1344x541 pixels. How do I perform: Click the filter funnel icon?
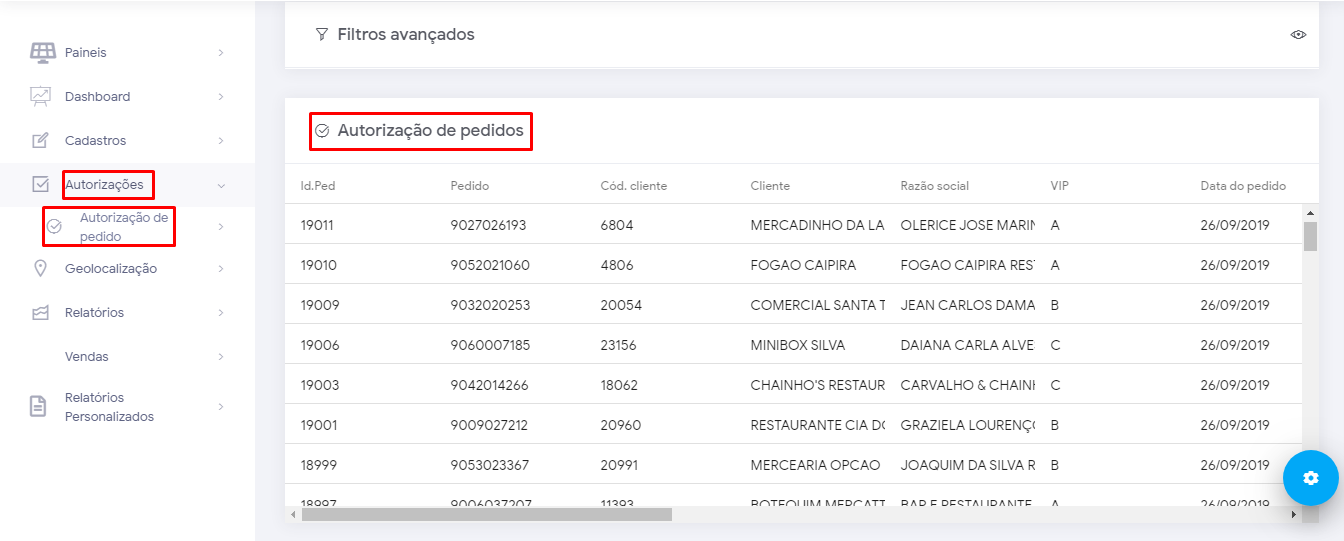point(321,34)
